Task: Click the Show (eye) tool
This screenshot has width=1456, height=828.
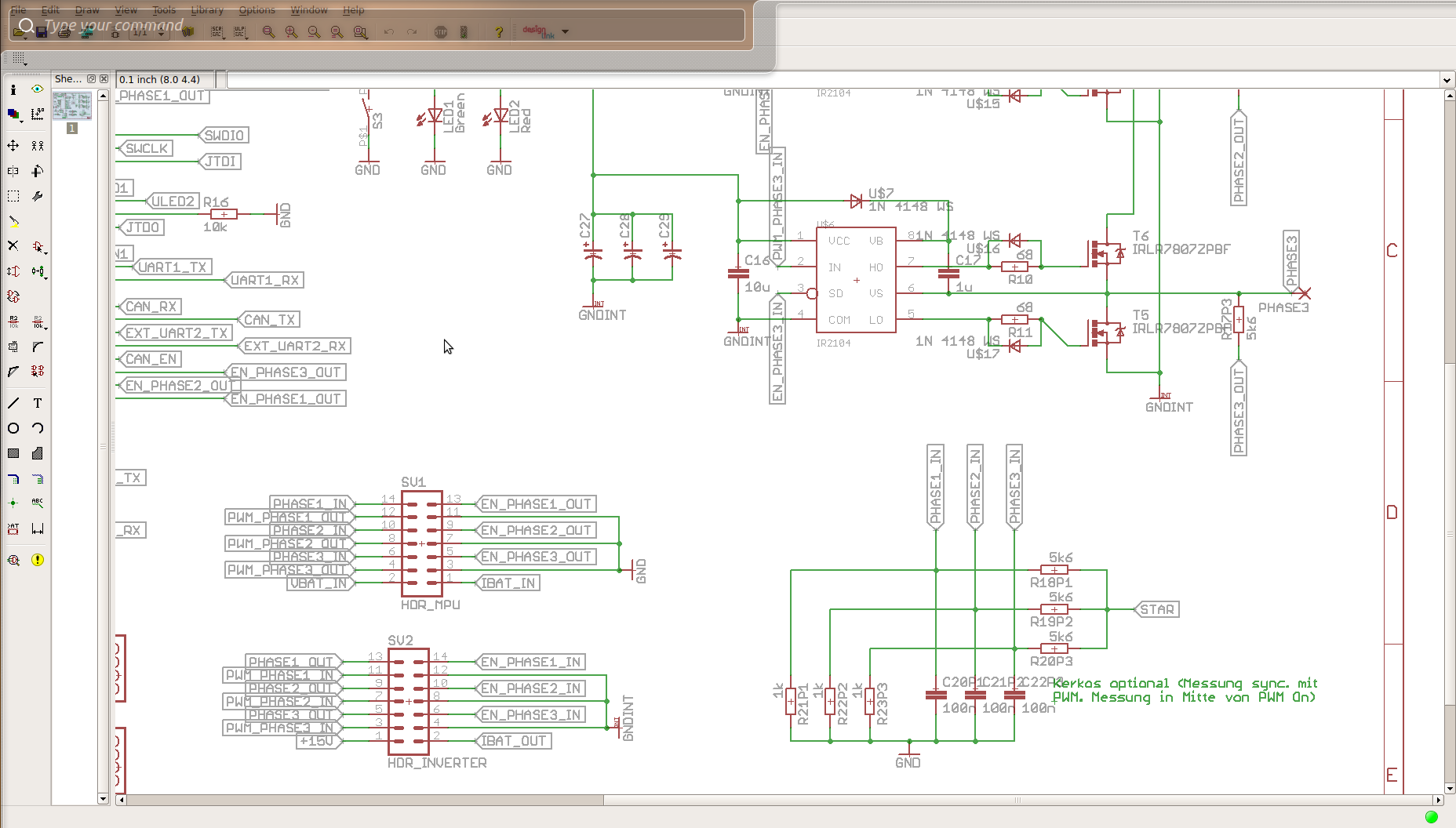Action: pyautogui.click(x=38, y=89)
